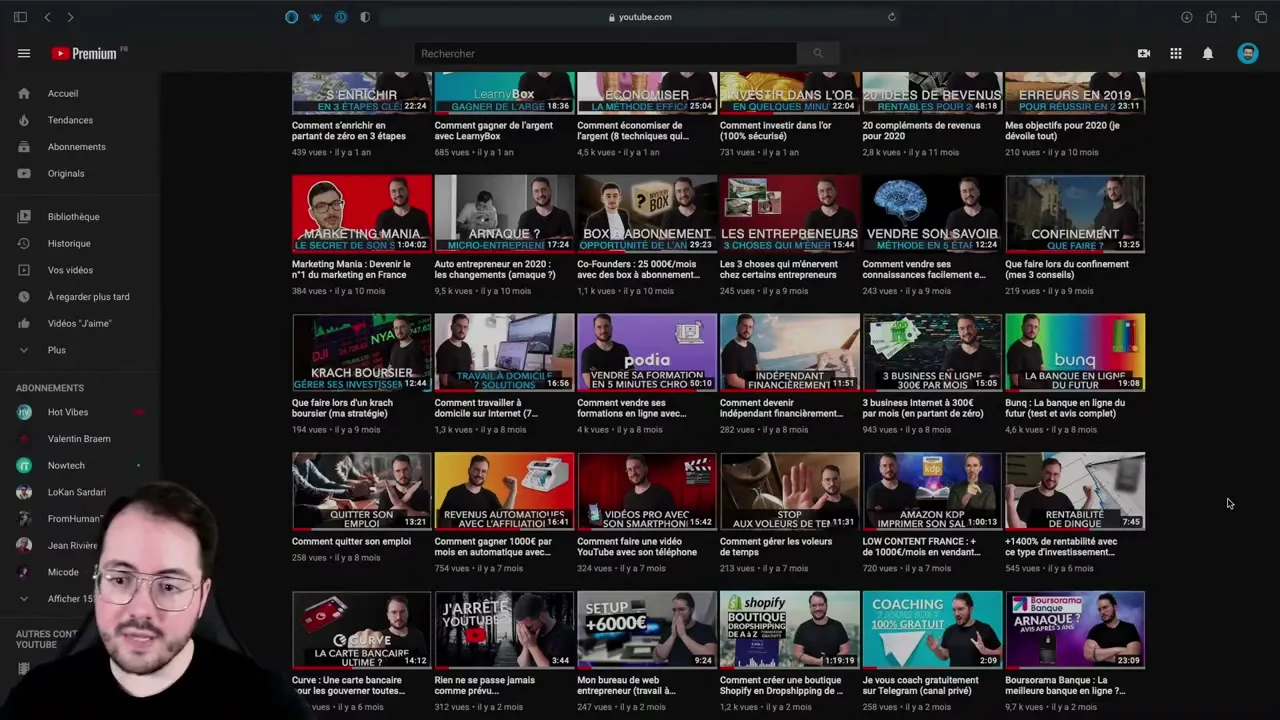Viewport: 1280px width, 720px height.
Task: Open the YouTube apps grid
Action: tap(1176, 53)
